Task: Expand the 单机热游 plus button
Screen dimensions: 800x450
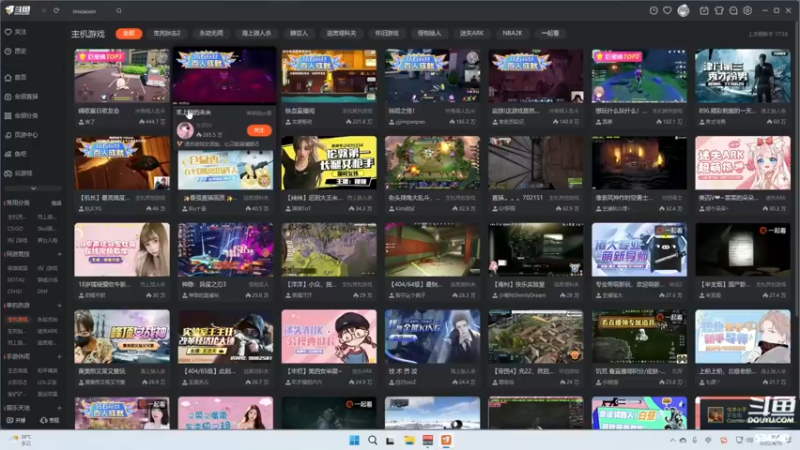Action: tap(59, 305)
